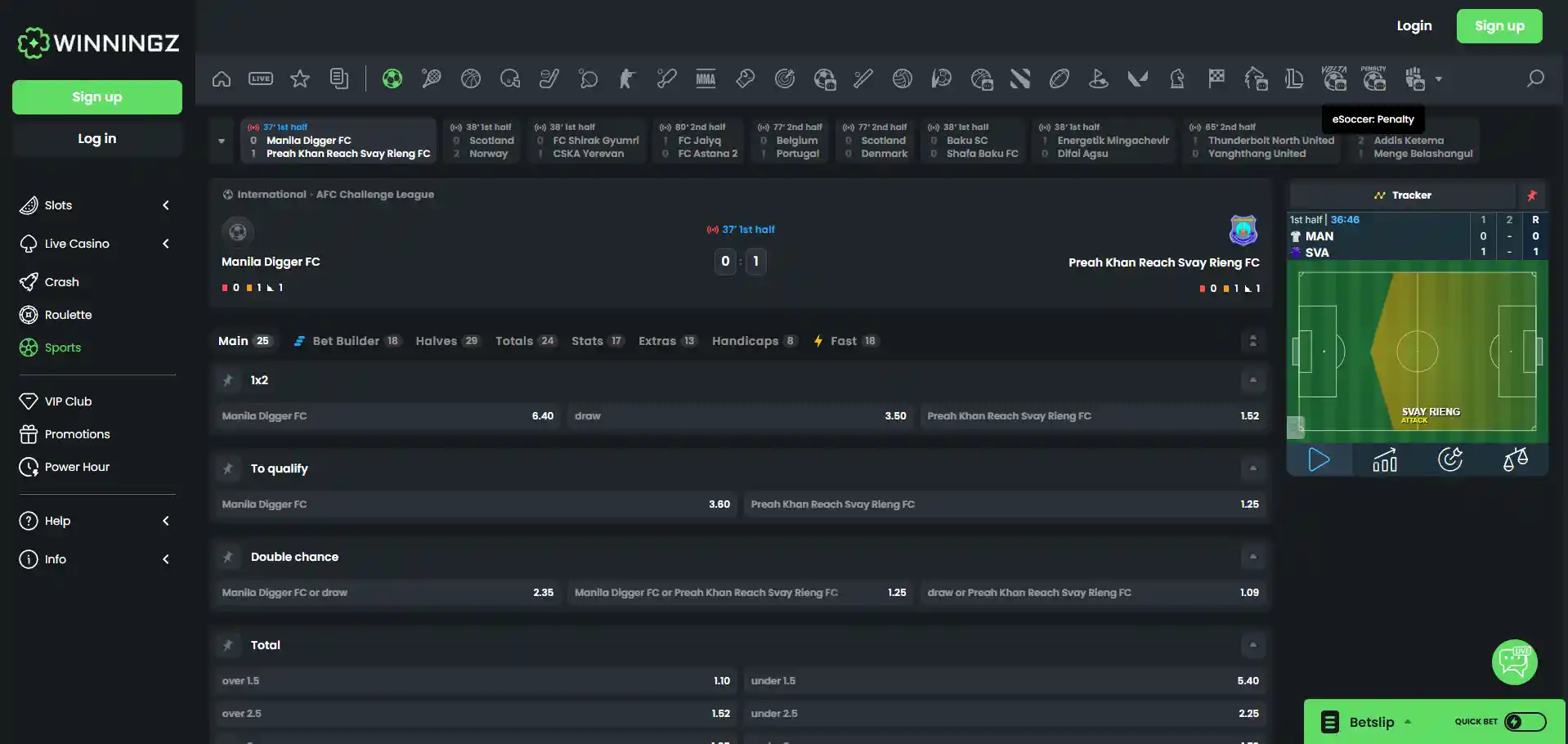Select the MMA sport icon
Viewport: 1568px width, 744px height.
(x=706, y=78)
